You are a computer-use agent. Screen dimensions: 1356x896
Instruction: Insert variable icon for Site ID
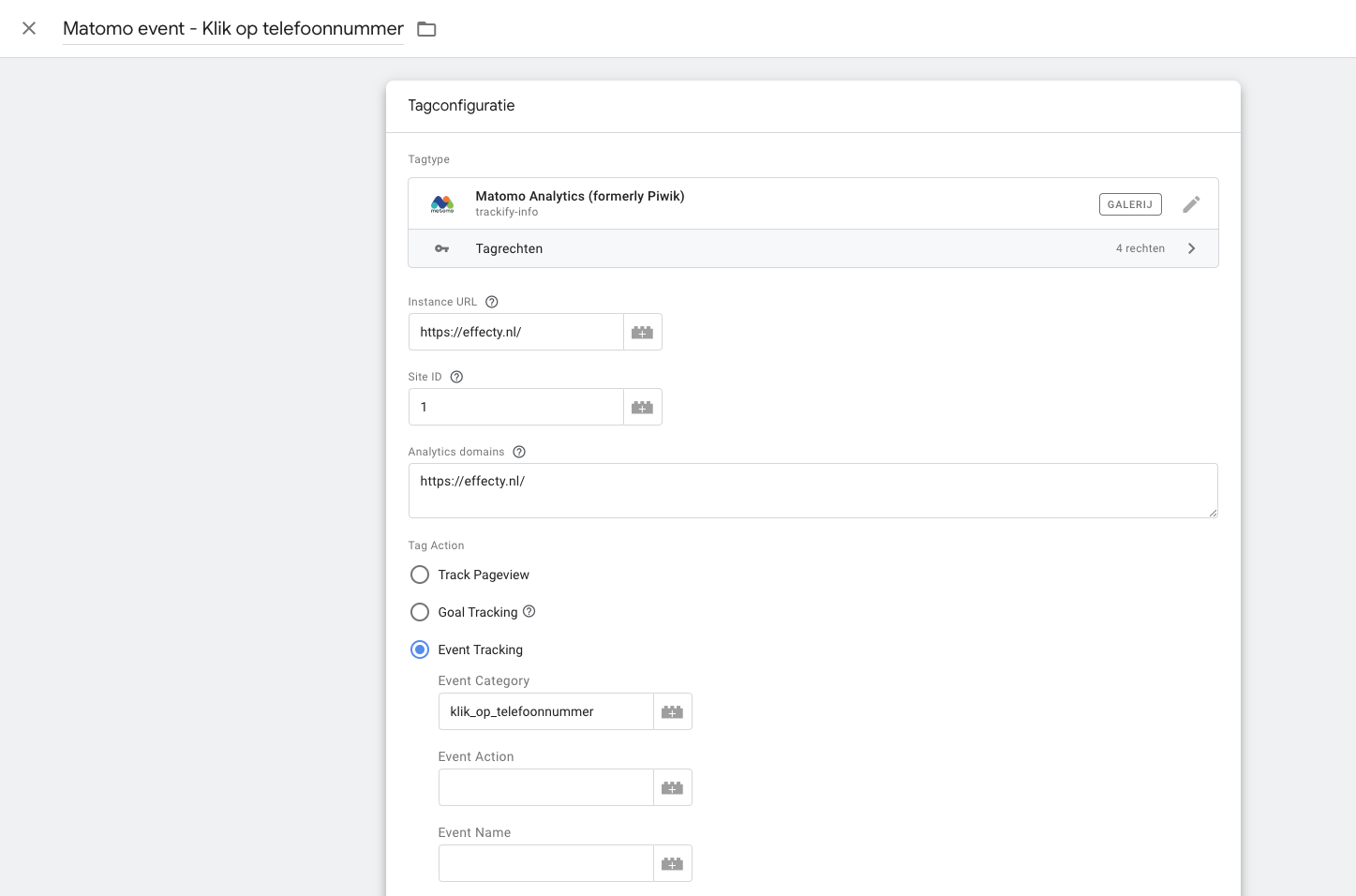643,407
